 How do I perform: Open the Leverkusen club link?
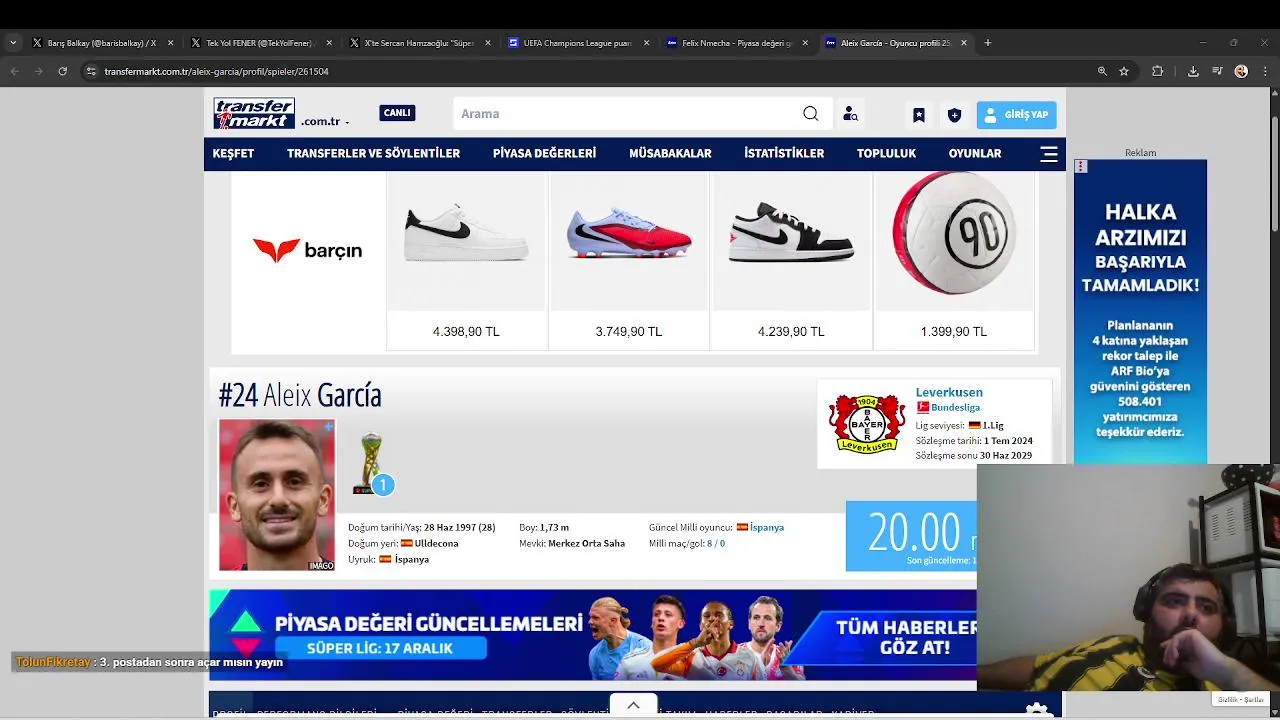[x=949, y=392]
